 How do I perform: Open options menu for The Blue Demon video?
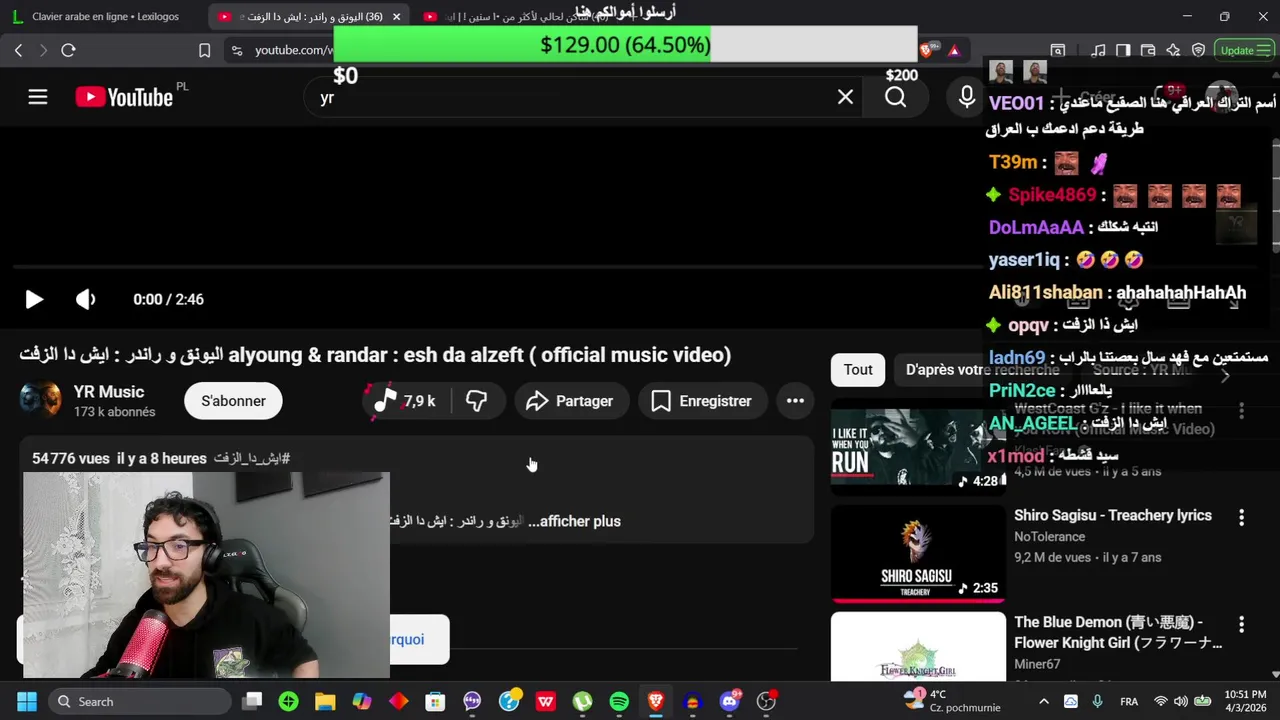coord(1241,625)
